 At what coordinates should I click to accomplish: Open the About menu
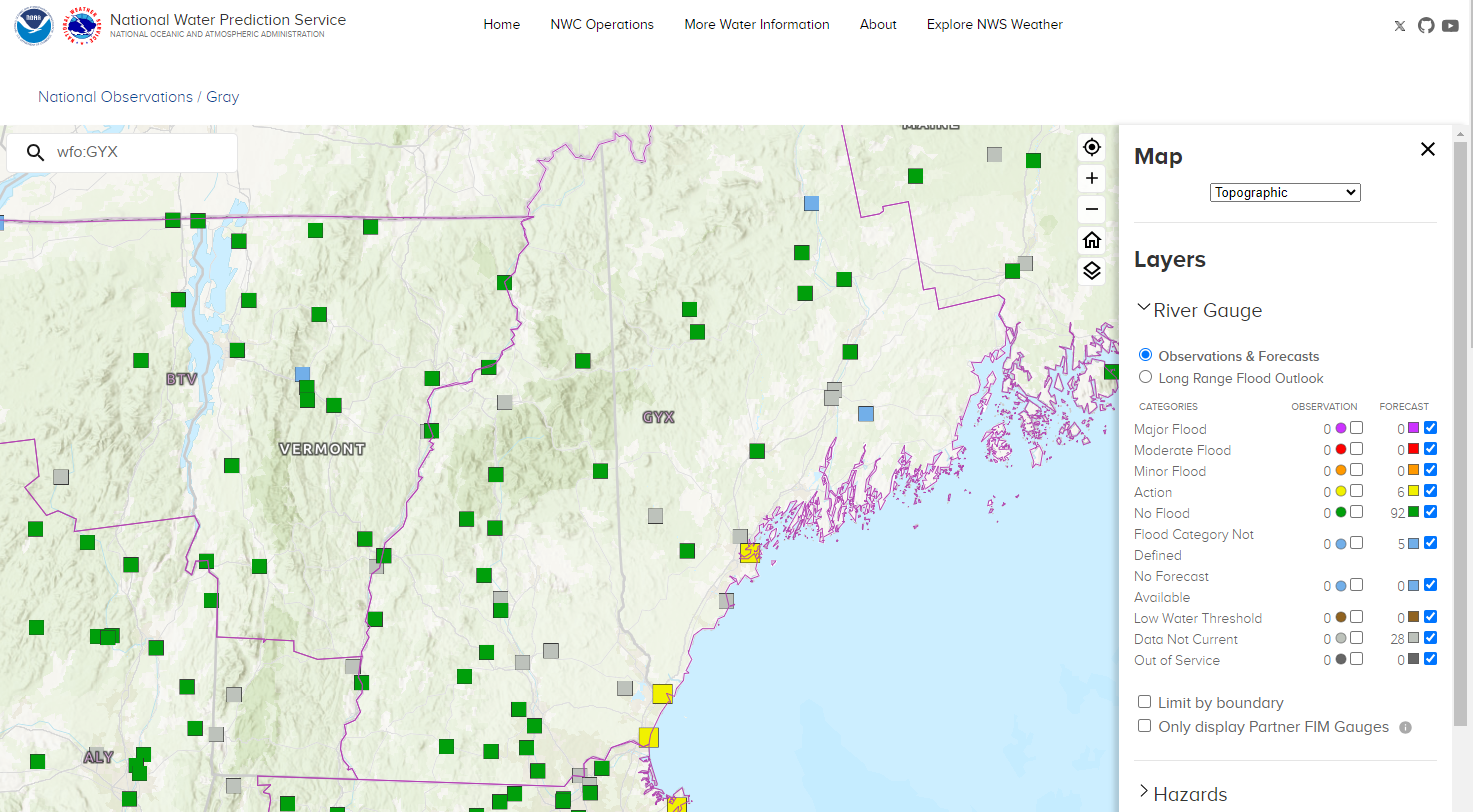pos(878,25)
